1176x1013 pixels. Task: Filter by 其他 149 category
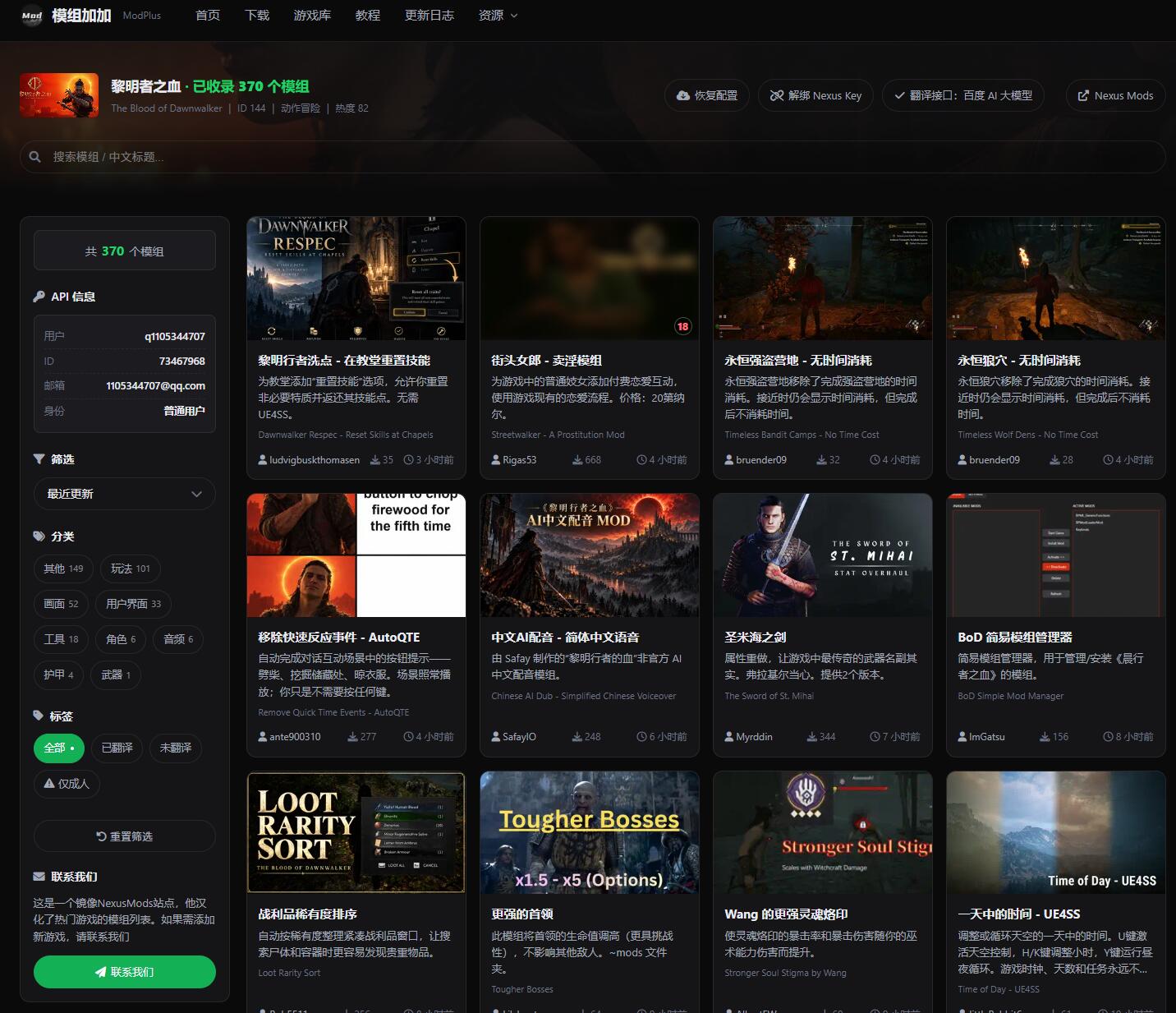[x=63, y=569]
